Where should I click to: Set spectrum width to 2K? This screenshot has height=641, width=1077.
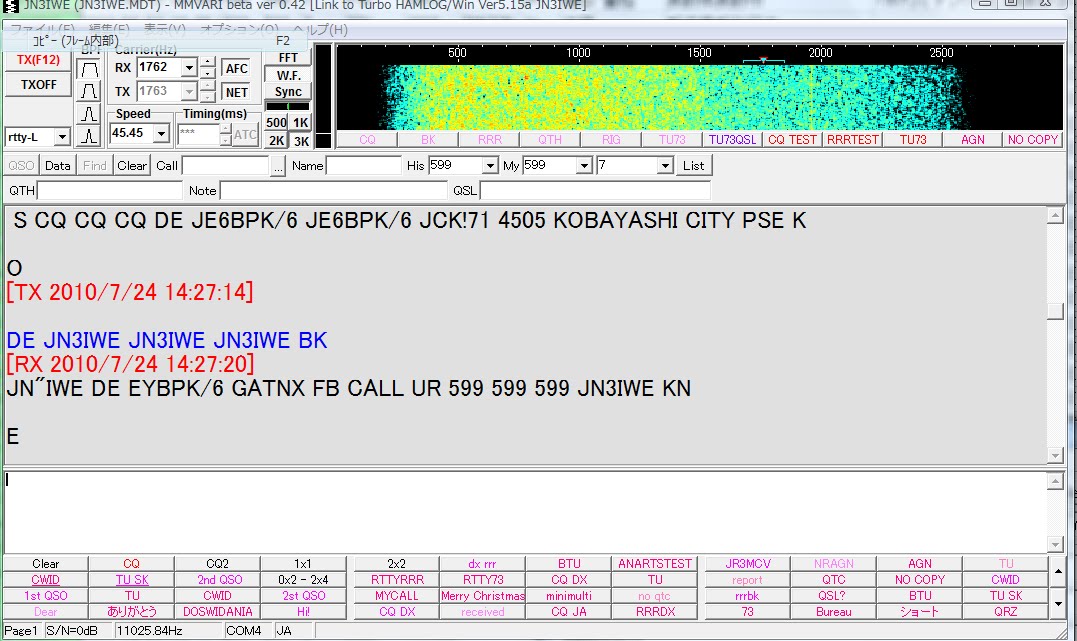(276, 141)
